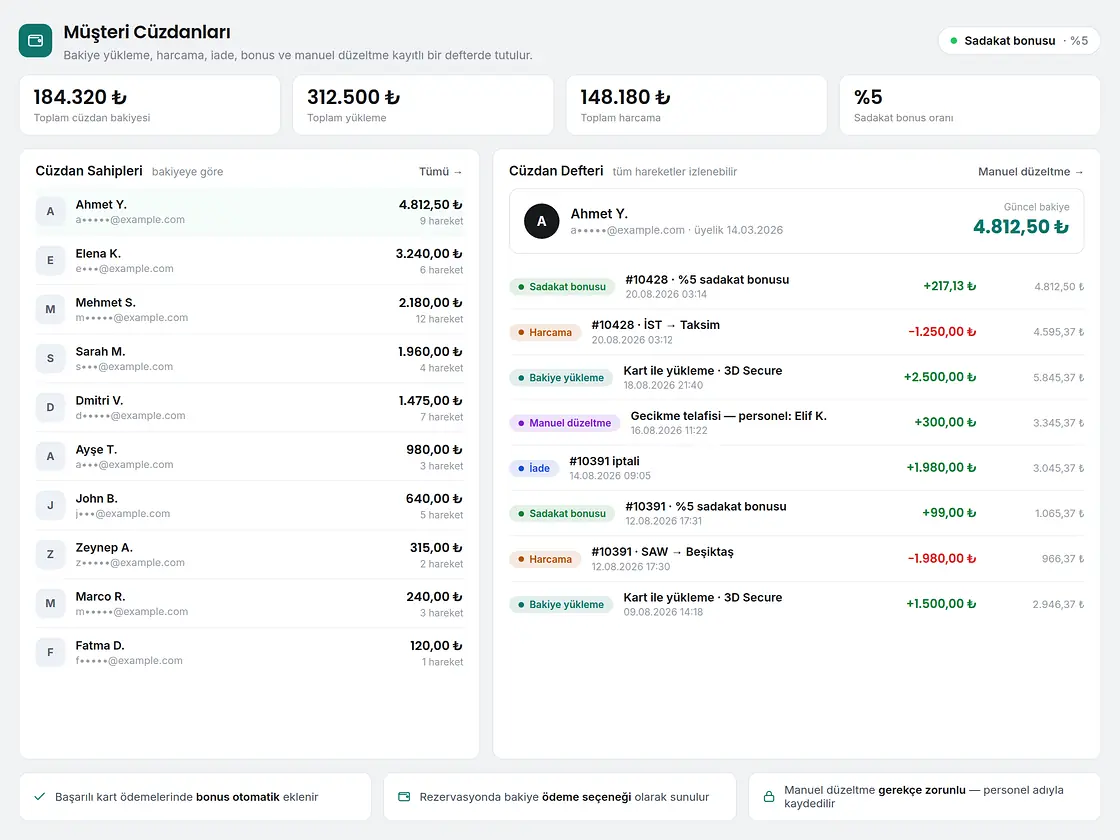Click Sadakat bonusu tag on #10428 bonus row
Image resolution: width=1120 pixels, height=840 pixels.
click(561, 286)
